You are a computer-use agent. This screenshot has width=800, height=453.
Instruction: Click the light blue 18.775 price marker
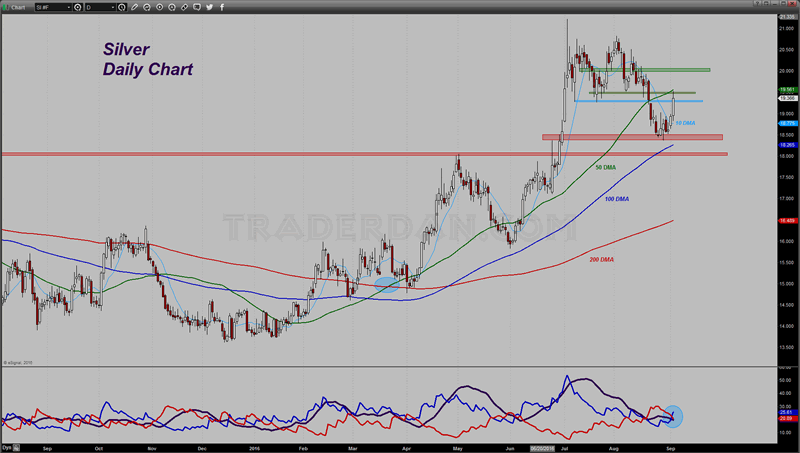pos(787,123)
